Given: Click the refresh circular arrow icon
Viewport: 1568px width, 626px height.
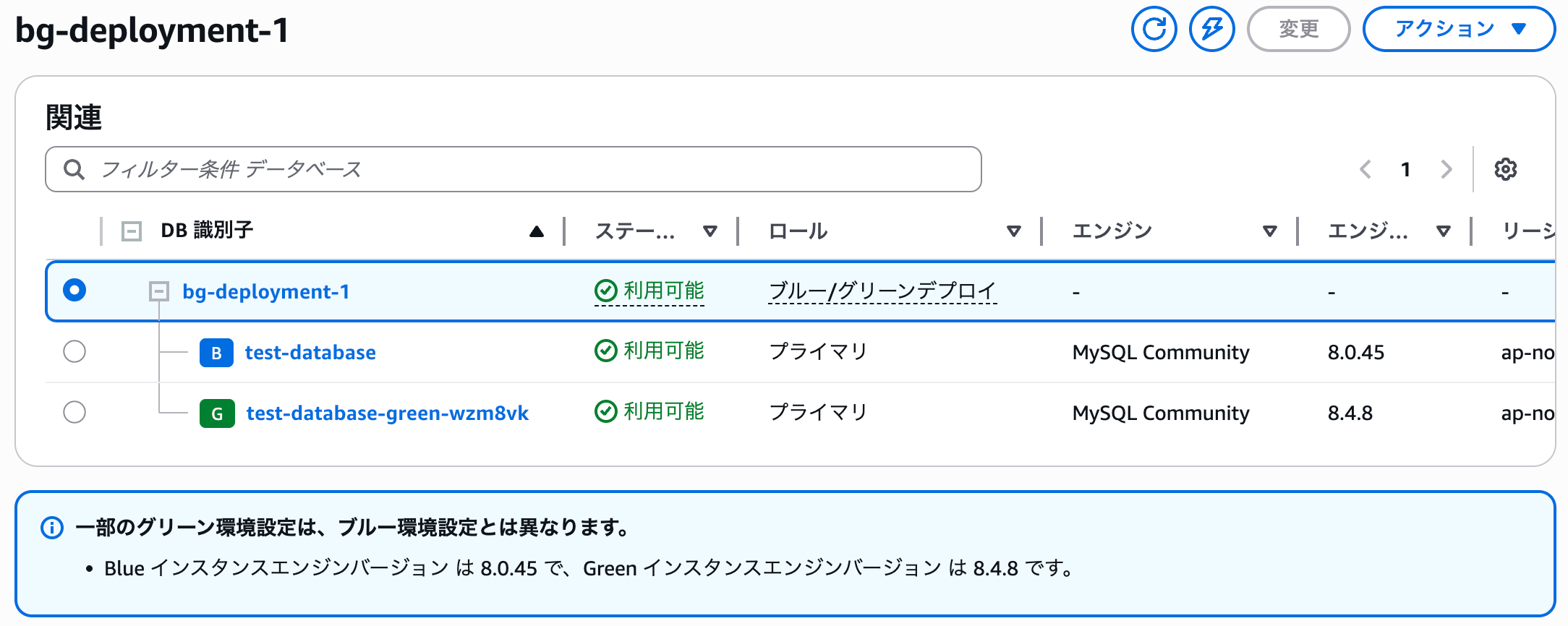Looking at the screenshot, I should click(1154, 29).
